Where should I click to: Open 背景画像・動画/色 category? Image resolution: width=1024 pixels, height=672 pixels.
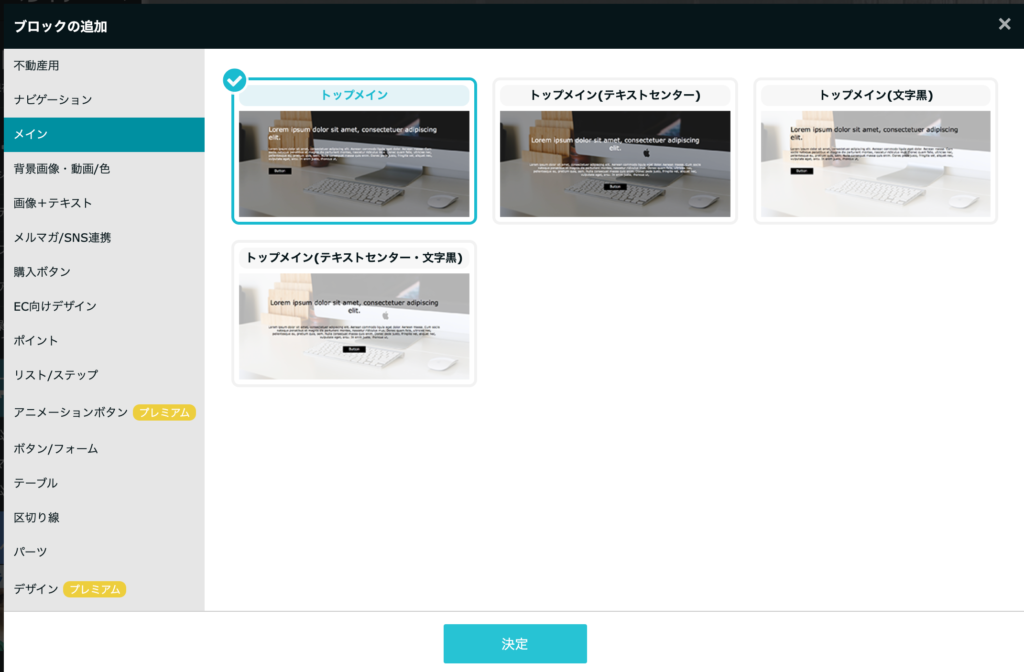point(62,169)
